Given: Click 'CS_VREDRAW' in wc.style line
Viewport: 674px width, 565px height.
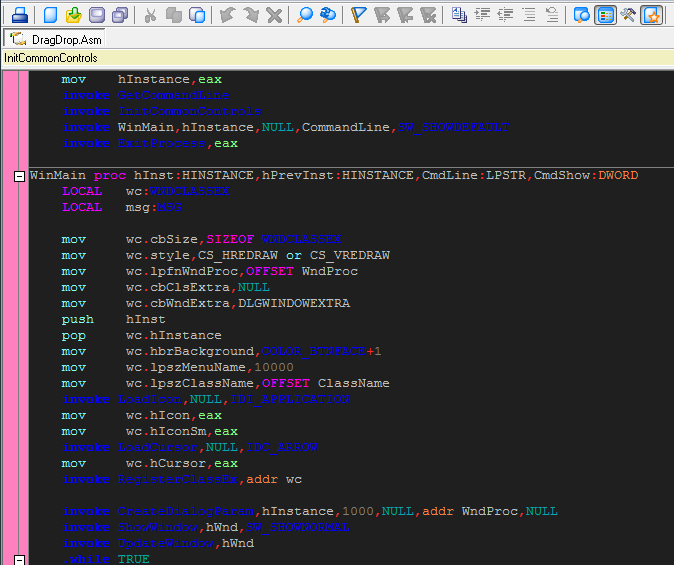Looking at the screenshot, I should 349,255.
